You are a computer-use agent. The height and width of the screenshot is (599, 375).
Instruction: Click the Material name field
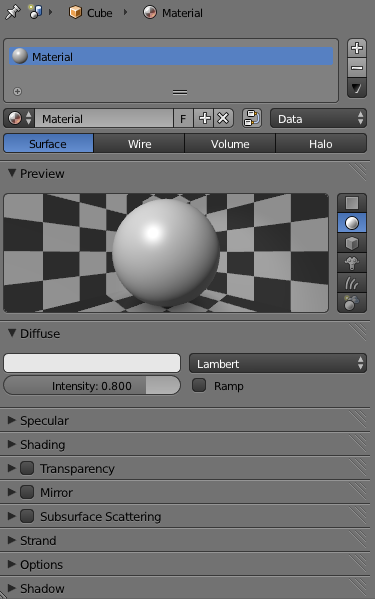click(x=104, y=118)
